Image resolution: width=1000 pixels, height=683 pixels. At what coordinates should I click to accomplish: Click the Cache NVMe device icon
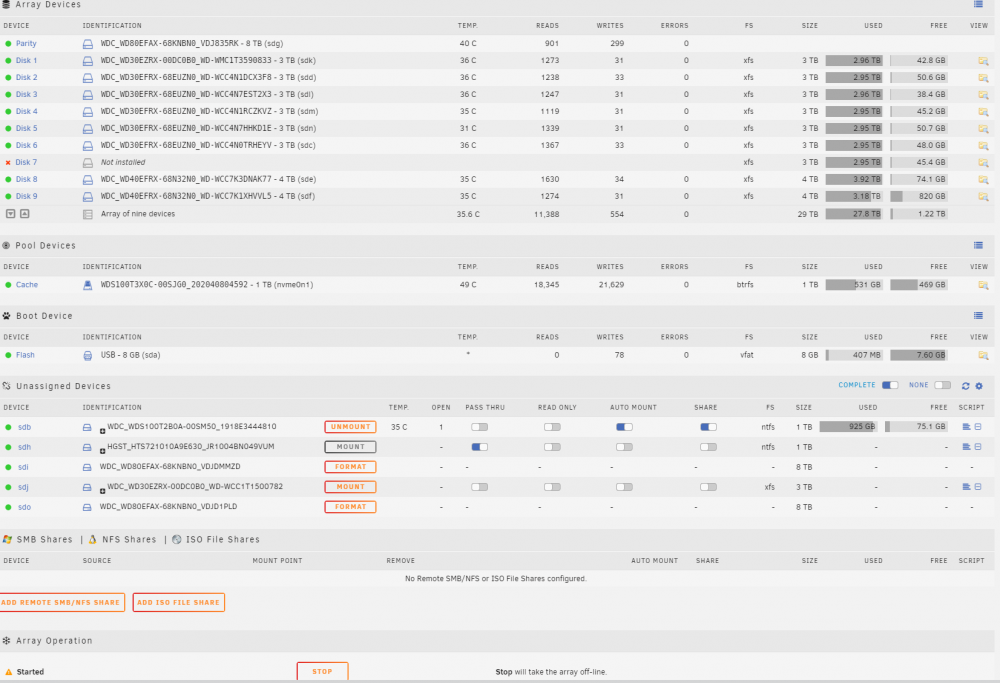coord(88,286)
